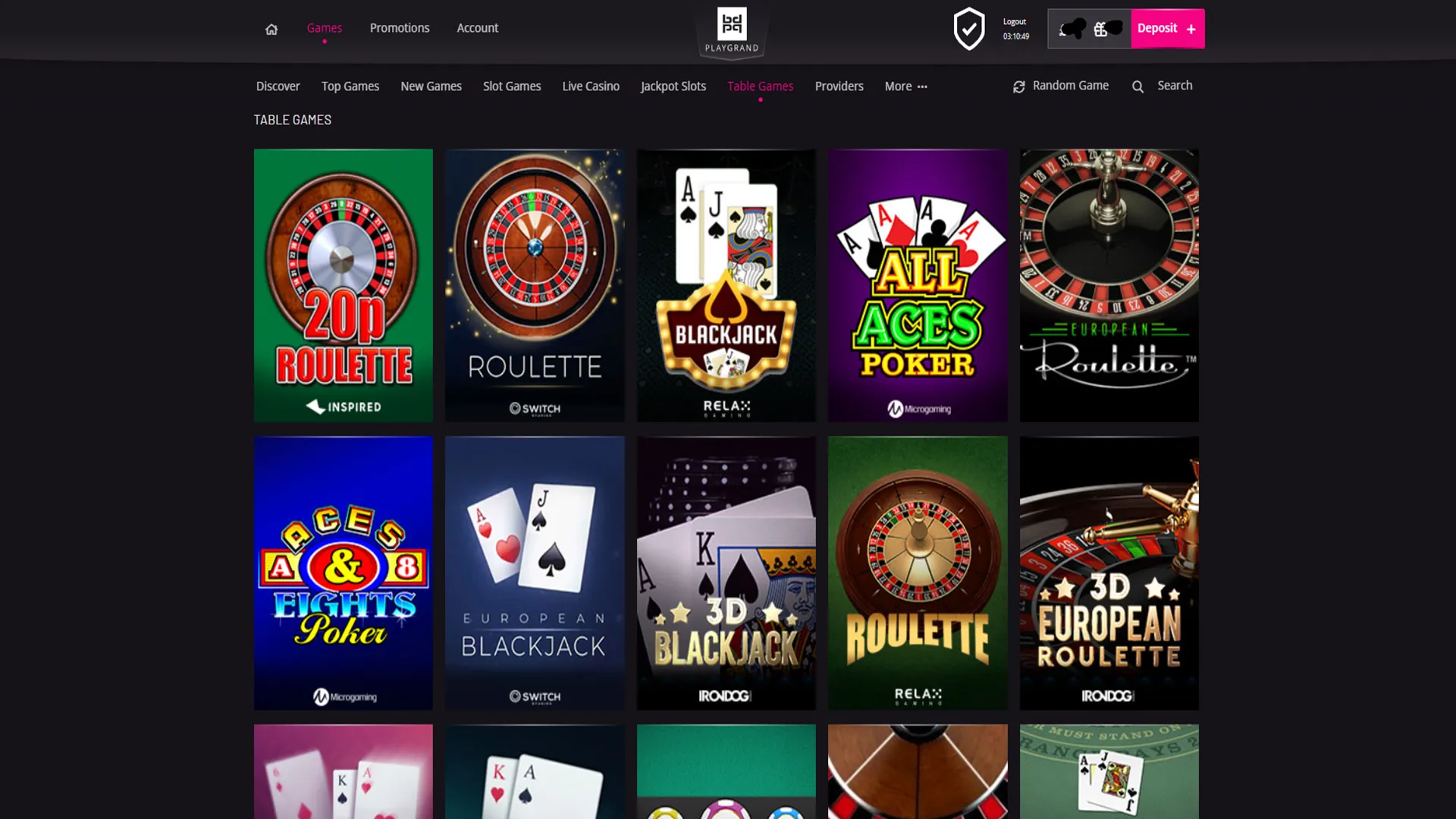
Task: Select the Table Games category toggle
Action: pos(760,86)
